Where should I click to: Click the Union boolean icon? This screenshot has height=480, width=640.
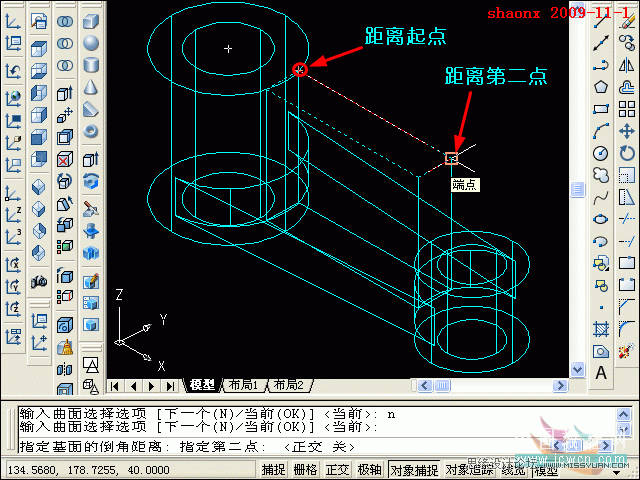[x=65, y=21]
